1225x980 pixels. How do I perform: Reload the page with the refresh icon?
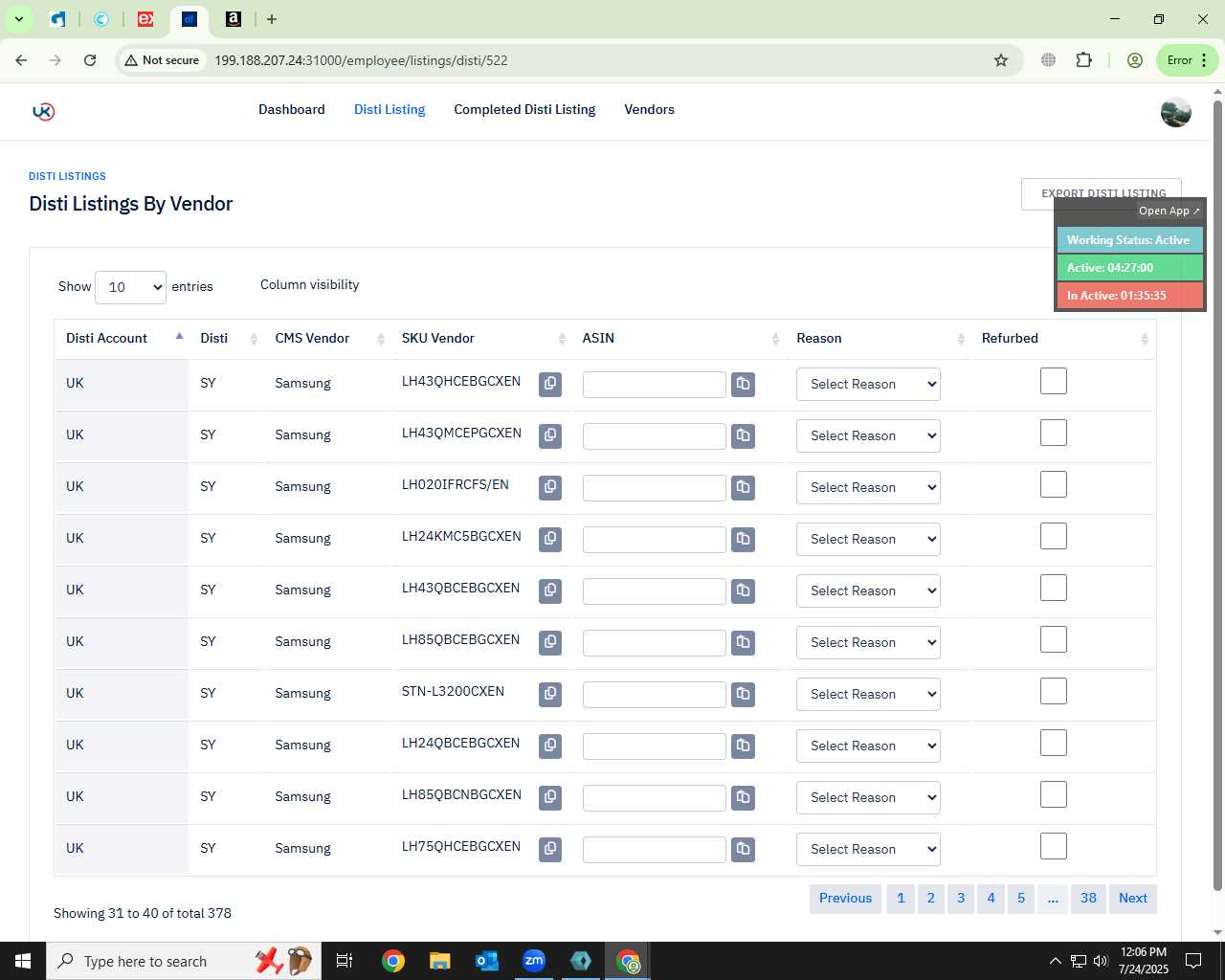90,60
